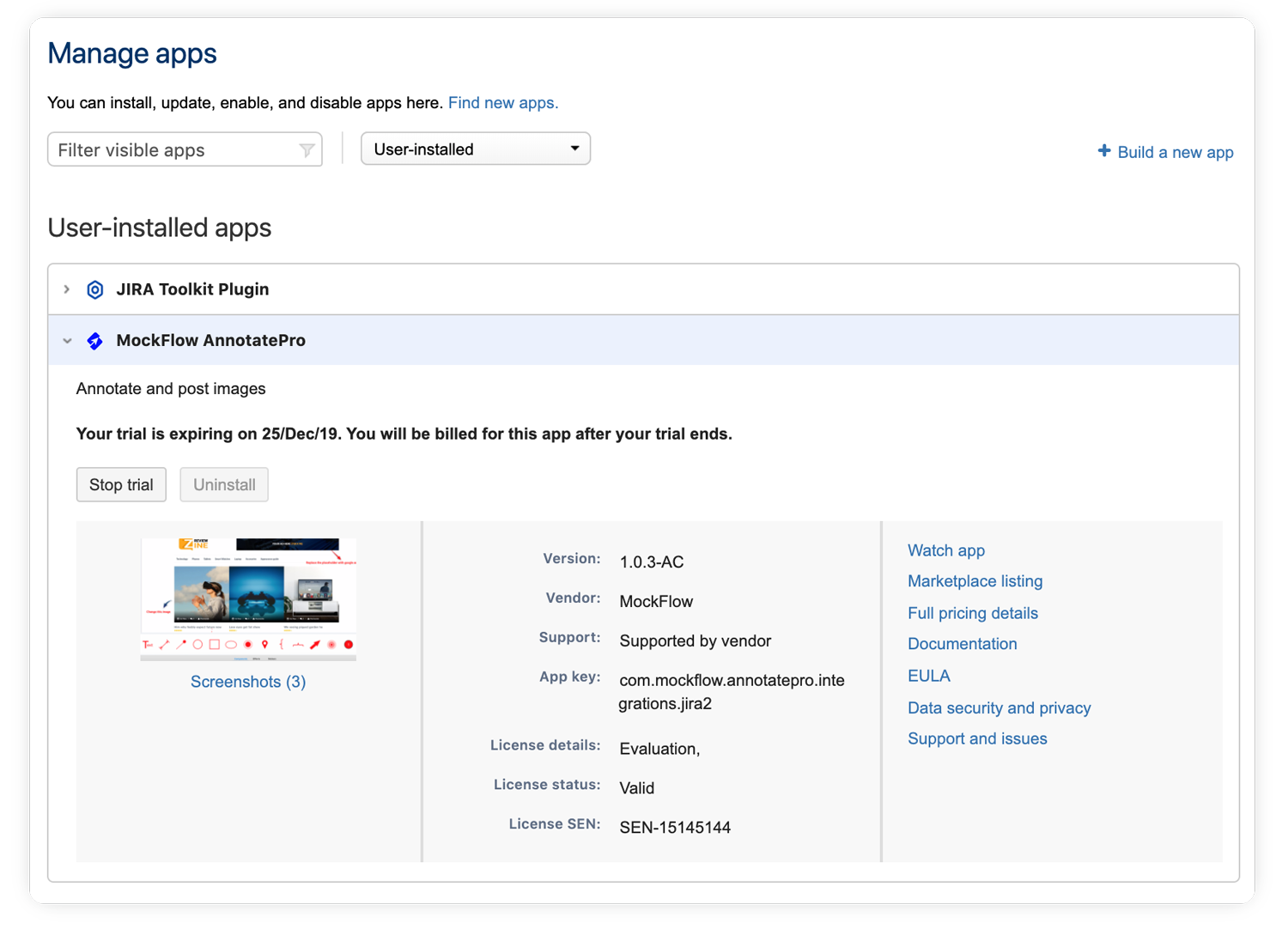Click the Stop trial button
Image resolution: width=1288 pixels, height=929 pixels.
pyautogui.click(x=121, y=484)
